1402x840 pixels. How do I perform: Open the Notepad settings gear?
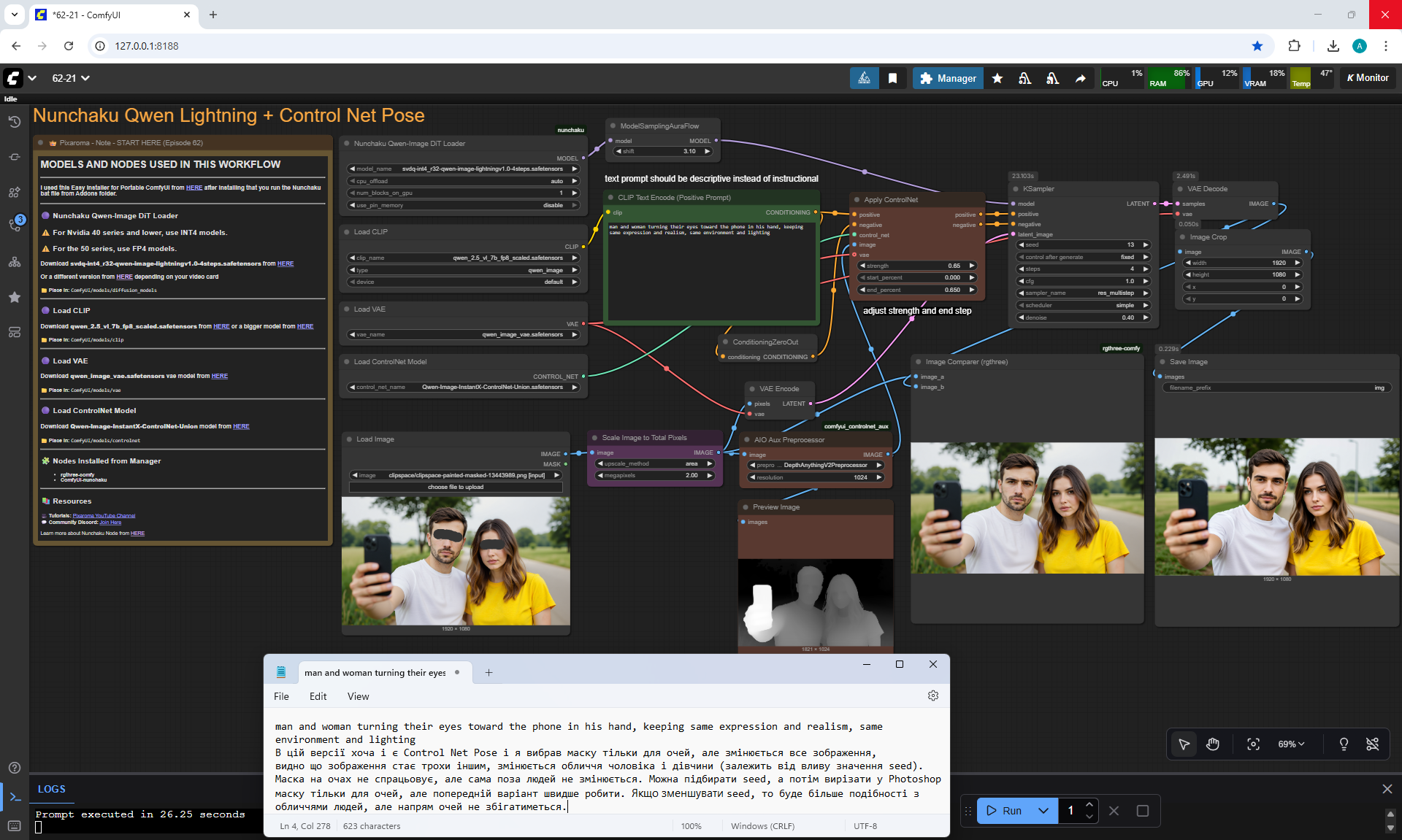tap(932, 696)
